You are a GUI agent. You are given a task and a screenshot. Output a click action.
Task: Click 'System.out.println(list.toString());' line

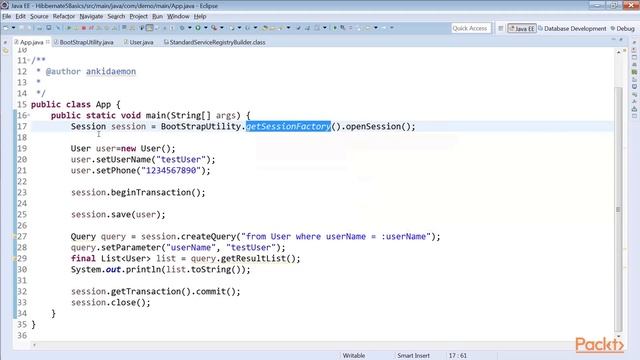[x=160, y=270]
